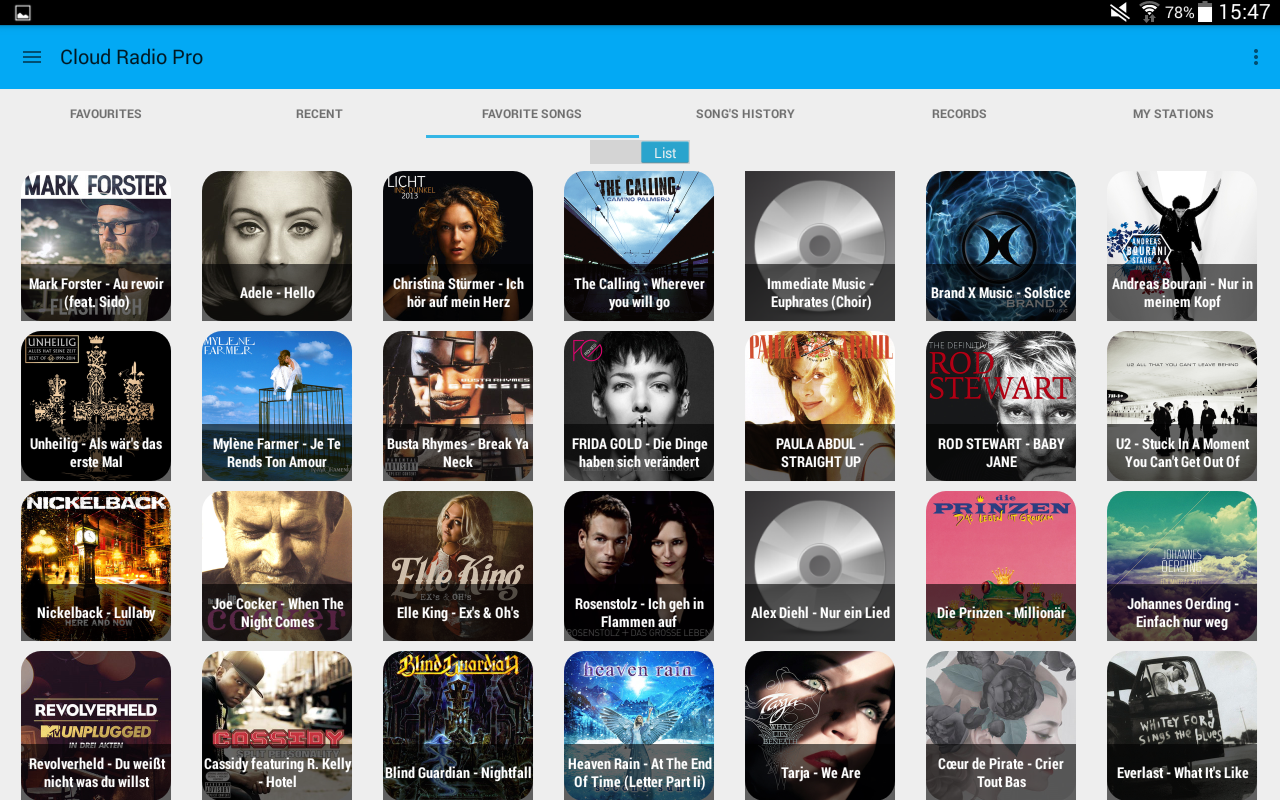The image size is (1280, 800).
Task: Open Johannes Oerding - Einfach nur weg
Action: [1182, 566]
